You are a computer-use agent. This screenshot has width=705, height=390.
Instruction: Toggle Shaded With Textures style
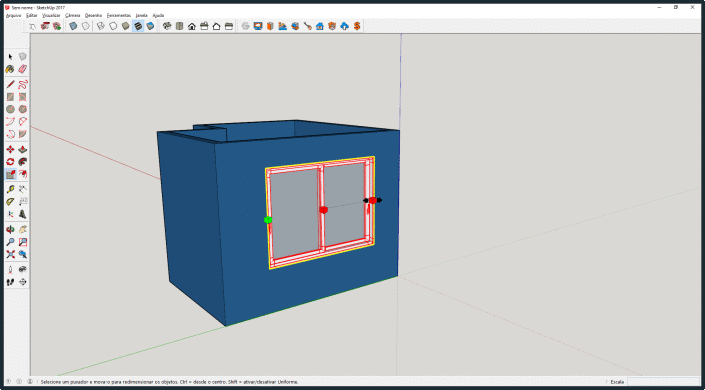click(138, 26)
